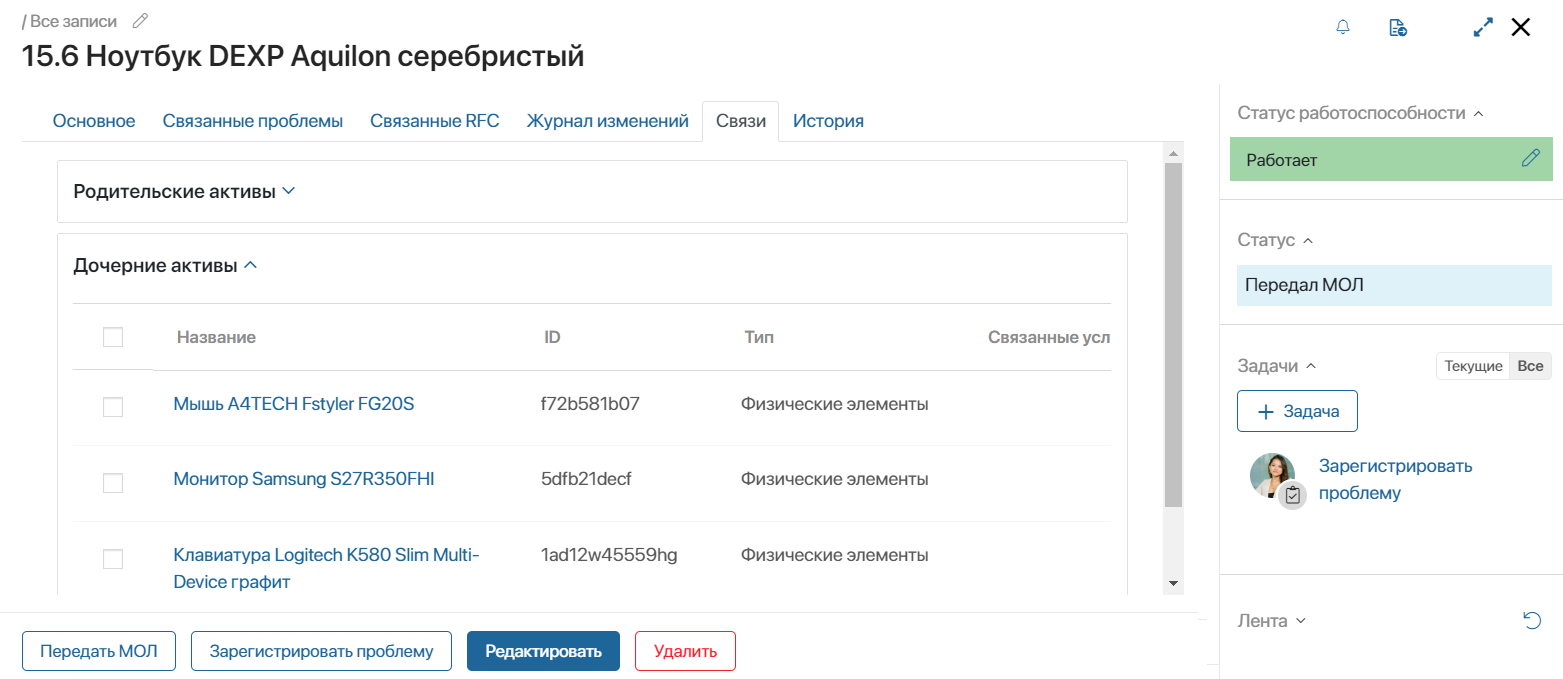Click the Редактировать button
The width and height of the screenshot is (1563, 679).
(543, 651)
